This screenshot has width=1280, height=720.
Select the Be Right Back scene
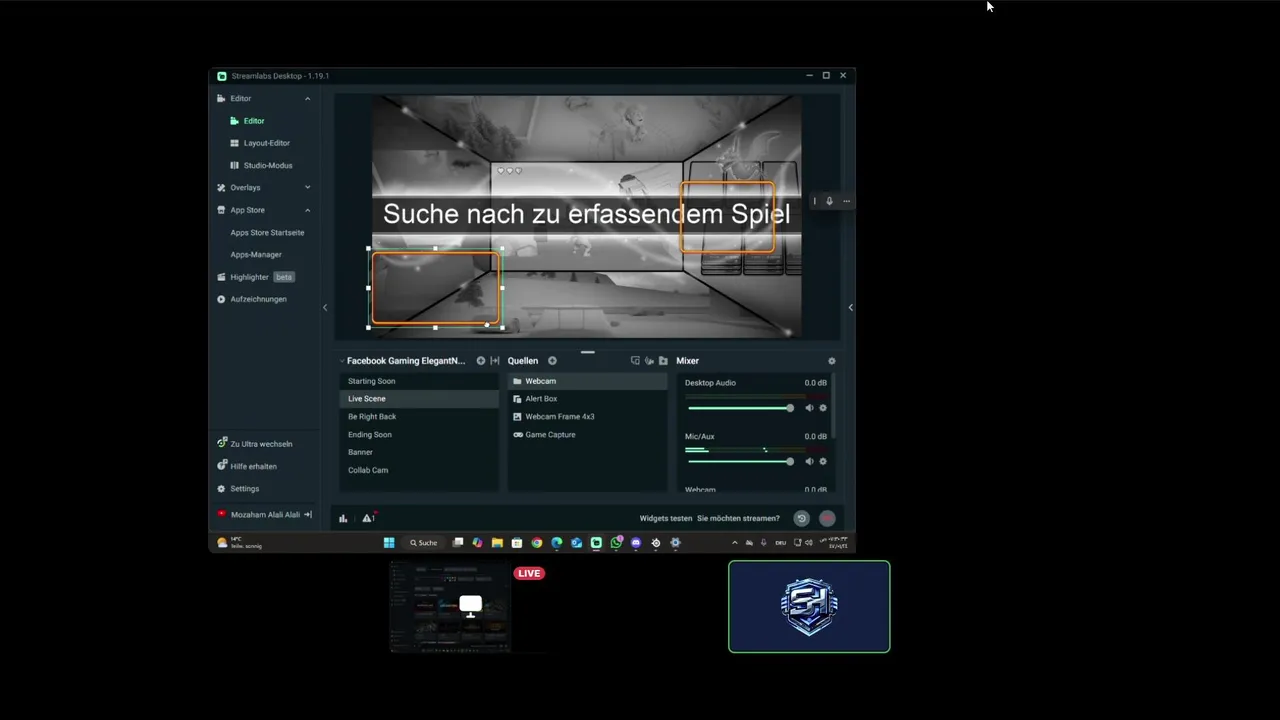(418, 417)
